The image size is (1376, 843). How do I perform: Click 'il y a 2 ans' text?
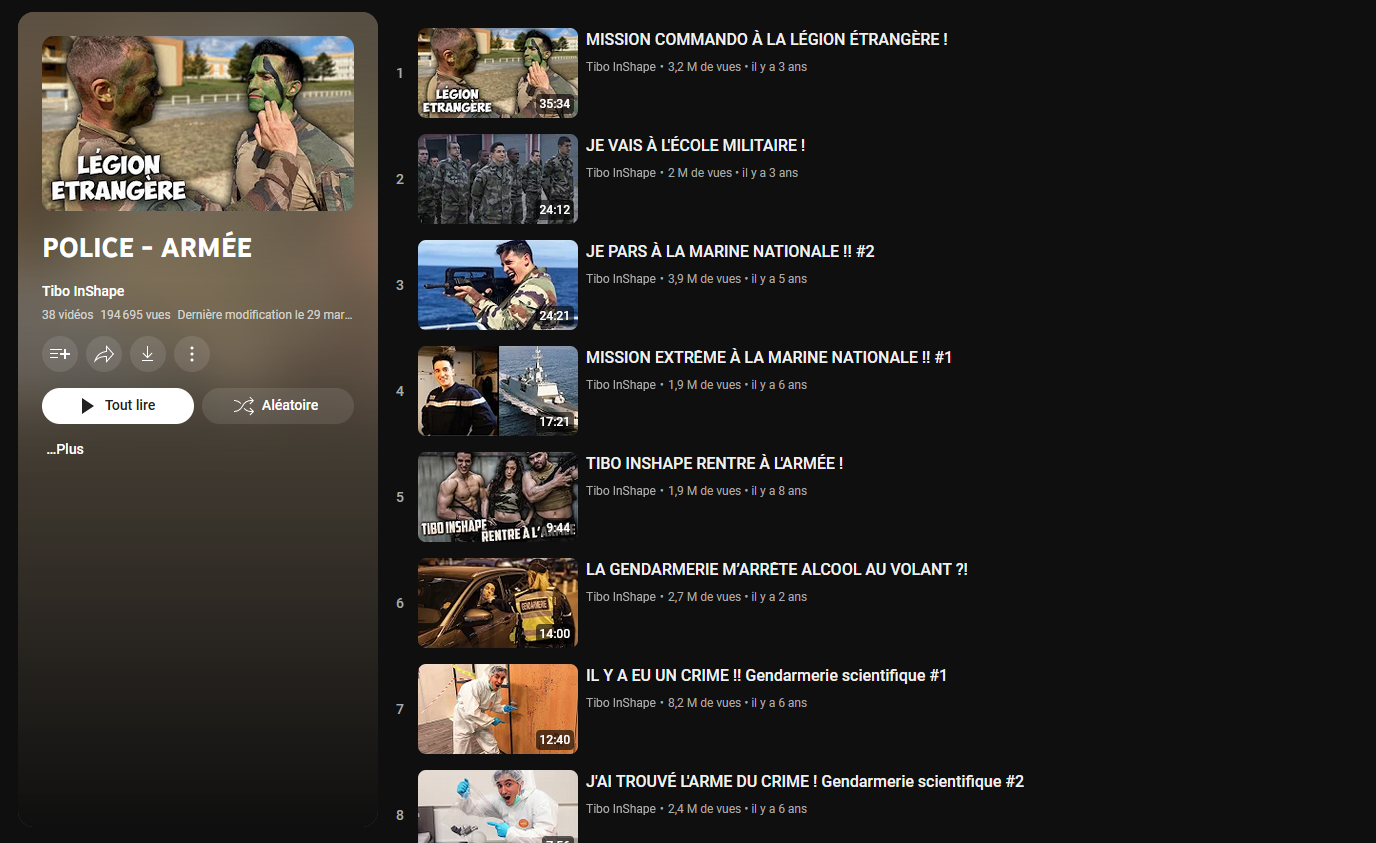click(780, 597)
